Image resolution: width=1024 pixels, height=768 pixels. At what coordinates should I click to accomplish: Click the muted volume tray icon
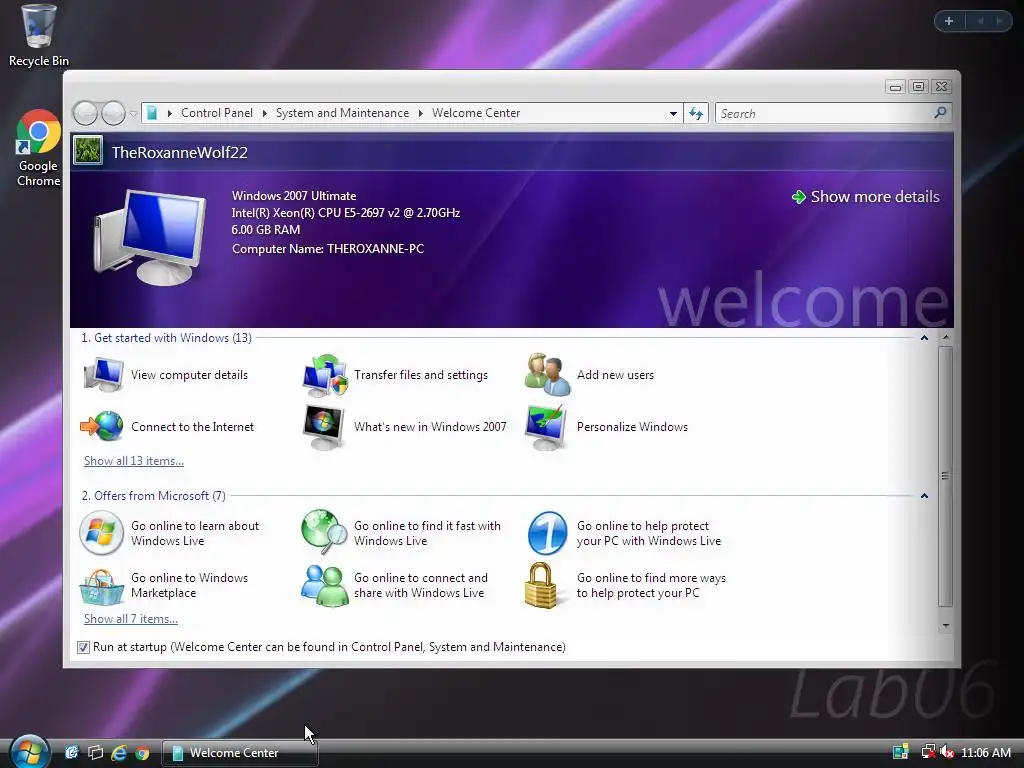947,752
